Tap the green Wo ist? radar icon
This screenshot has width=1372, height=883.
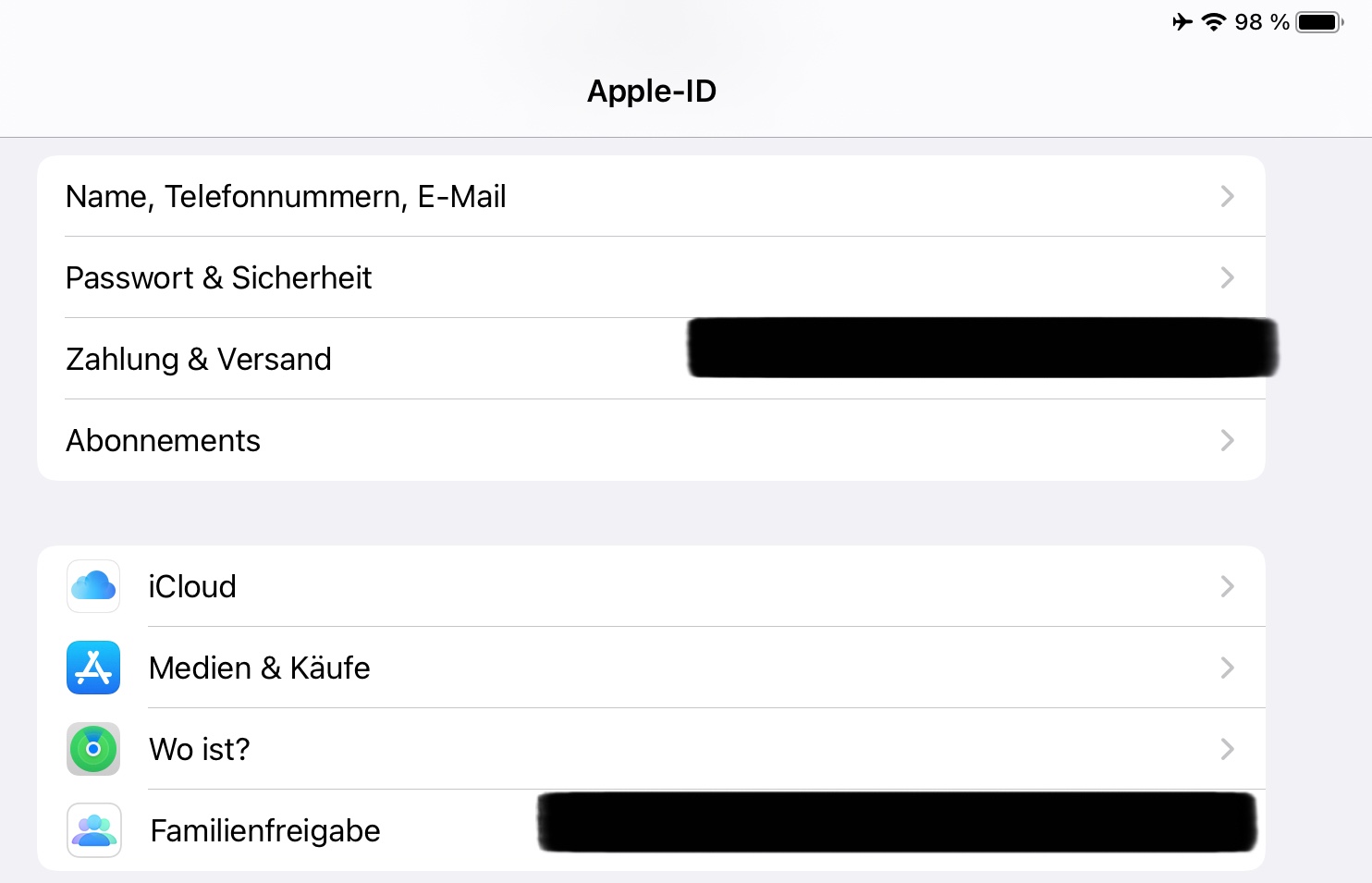coord(93,749)
